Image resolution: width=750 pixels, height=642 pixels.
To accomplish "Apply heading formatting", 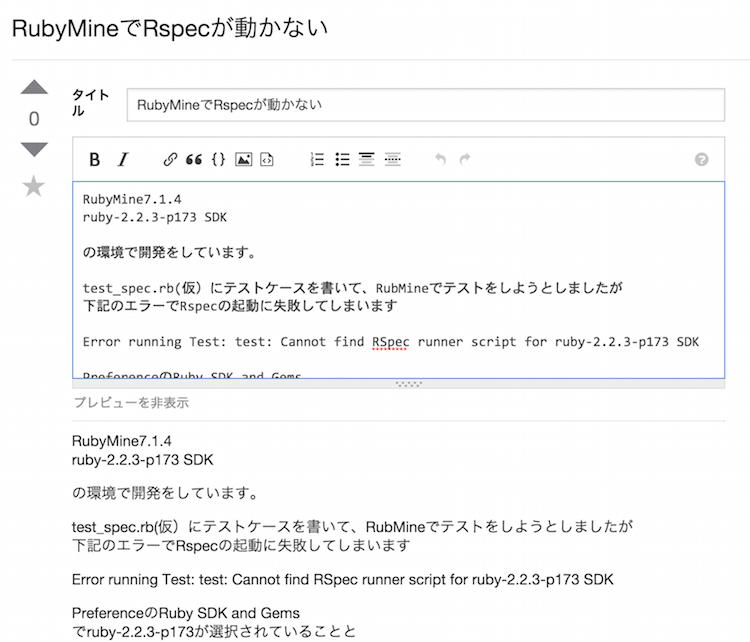I will [x=367, y=159].
